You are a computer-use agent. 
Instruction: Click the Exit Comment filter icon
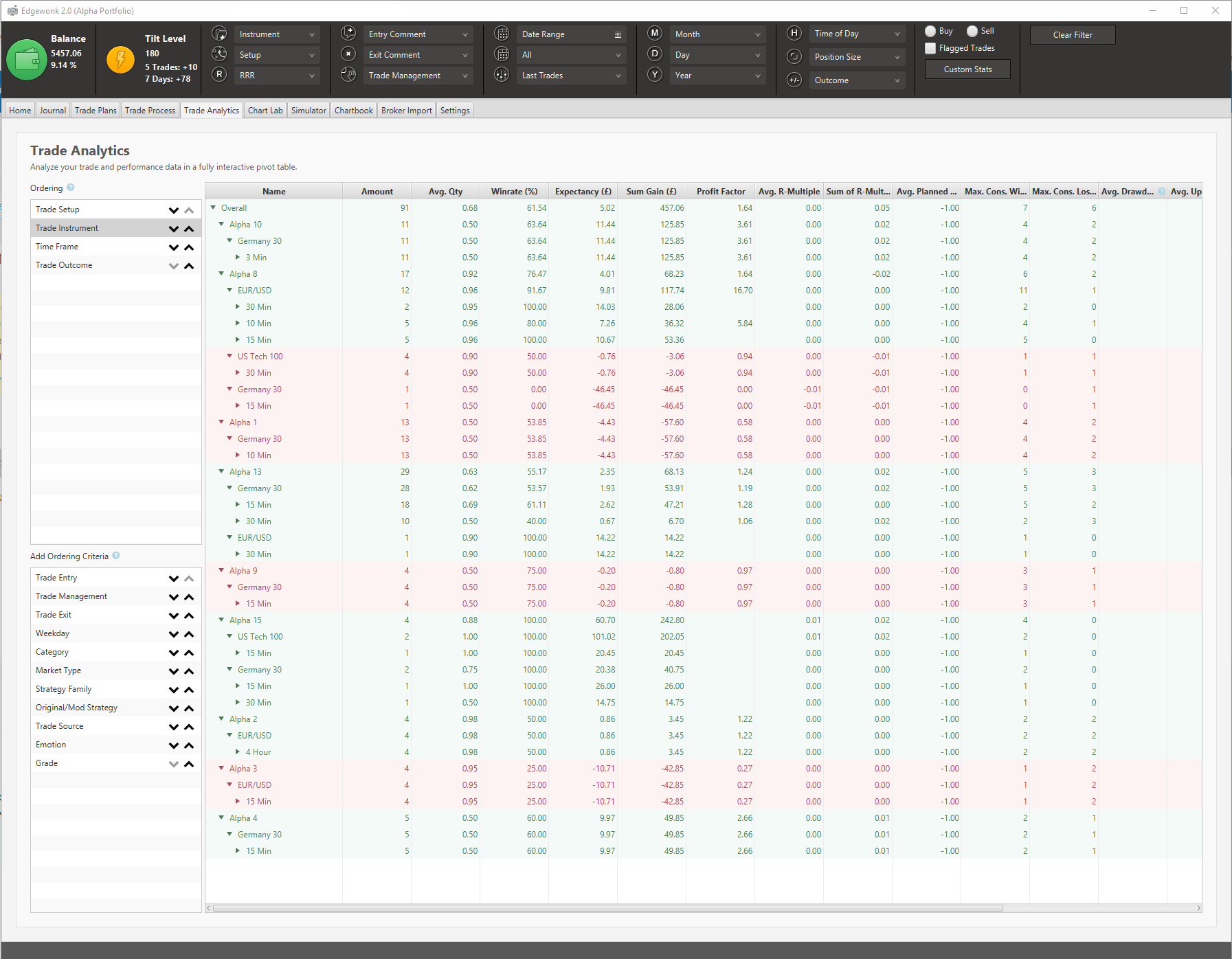349,54
